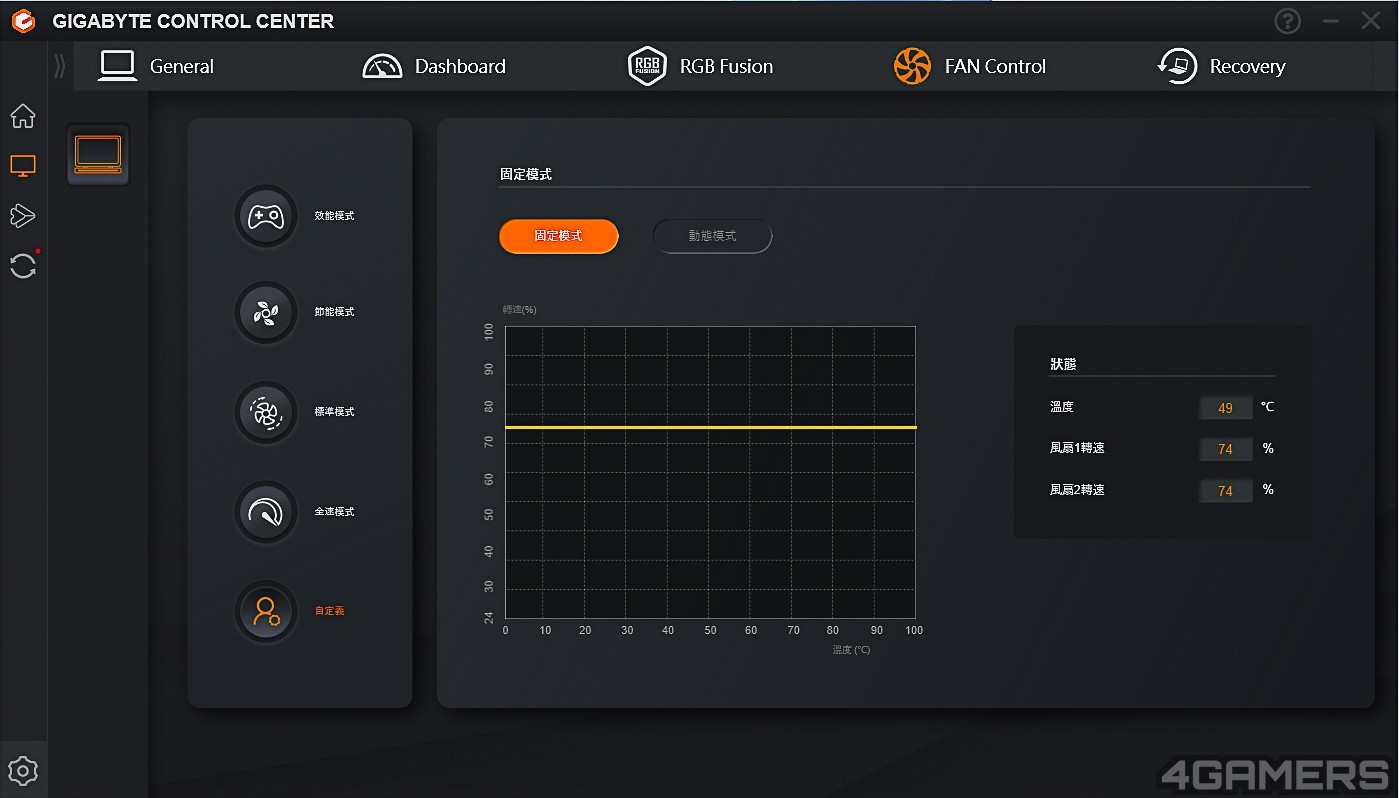The height and width of the screenshot is (798, 1399).
Task: Click the 風扇1轉速 value field
Action: (x=1226, y=449)
